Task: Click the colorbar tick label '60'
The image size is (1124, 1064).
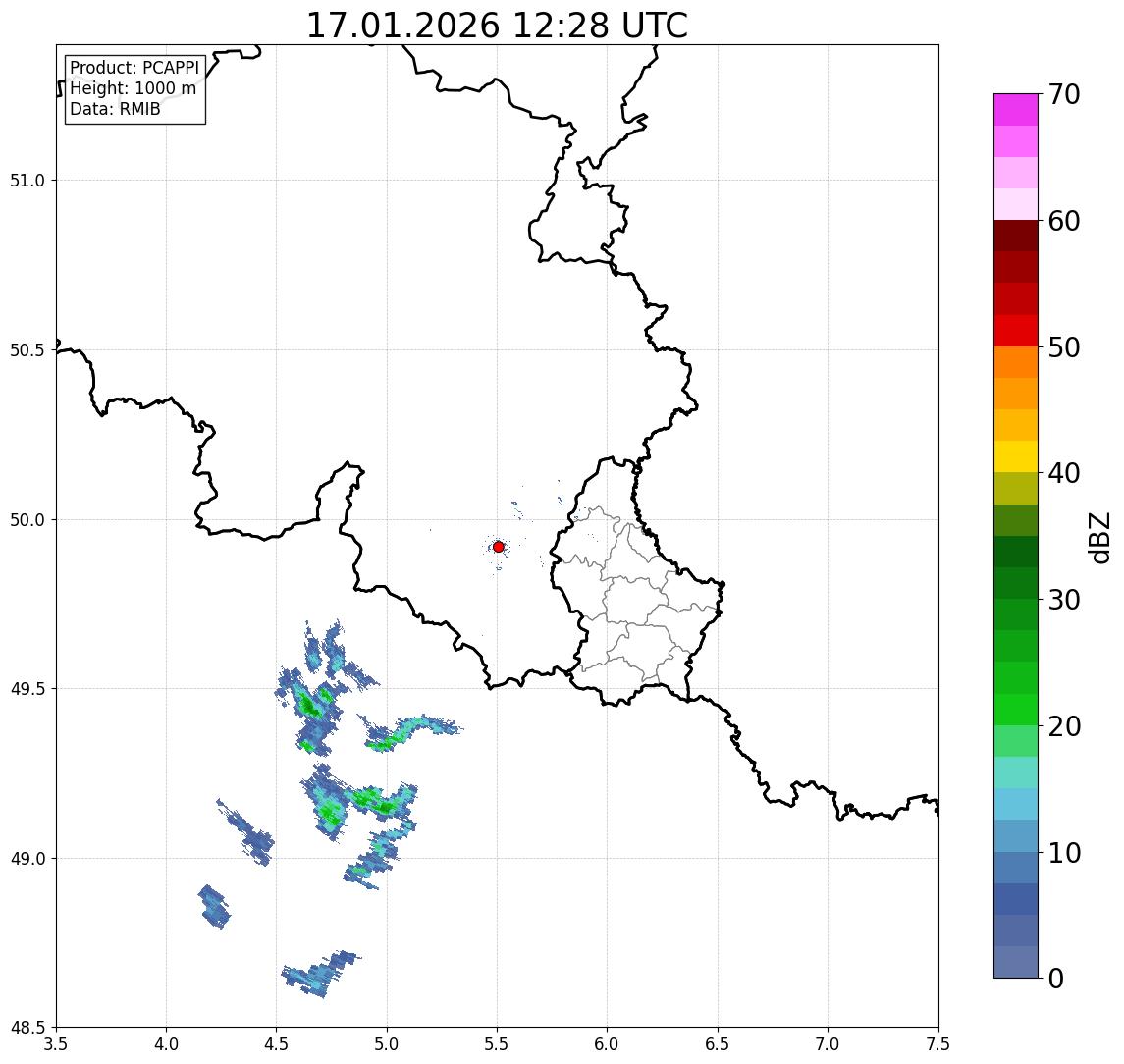Action: 1064,222
